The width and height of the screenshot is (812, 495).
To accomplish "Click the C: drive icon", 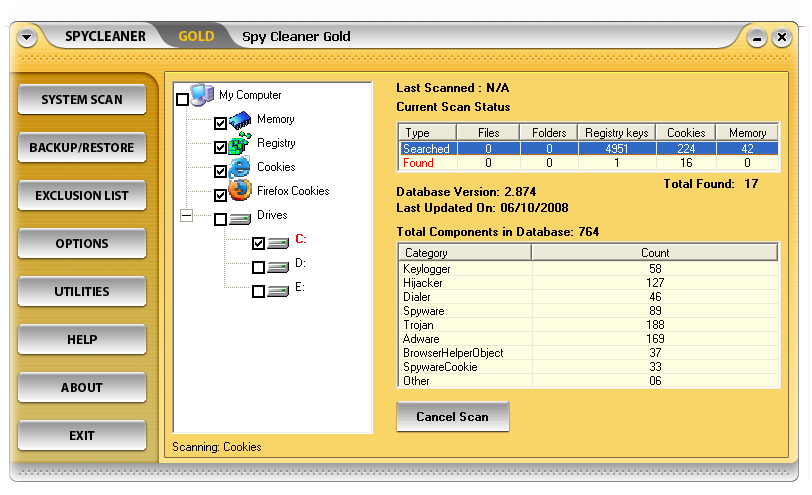I will pos(278,243).
